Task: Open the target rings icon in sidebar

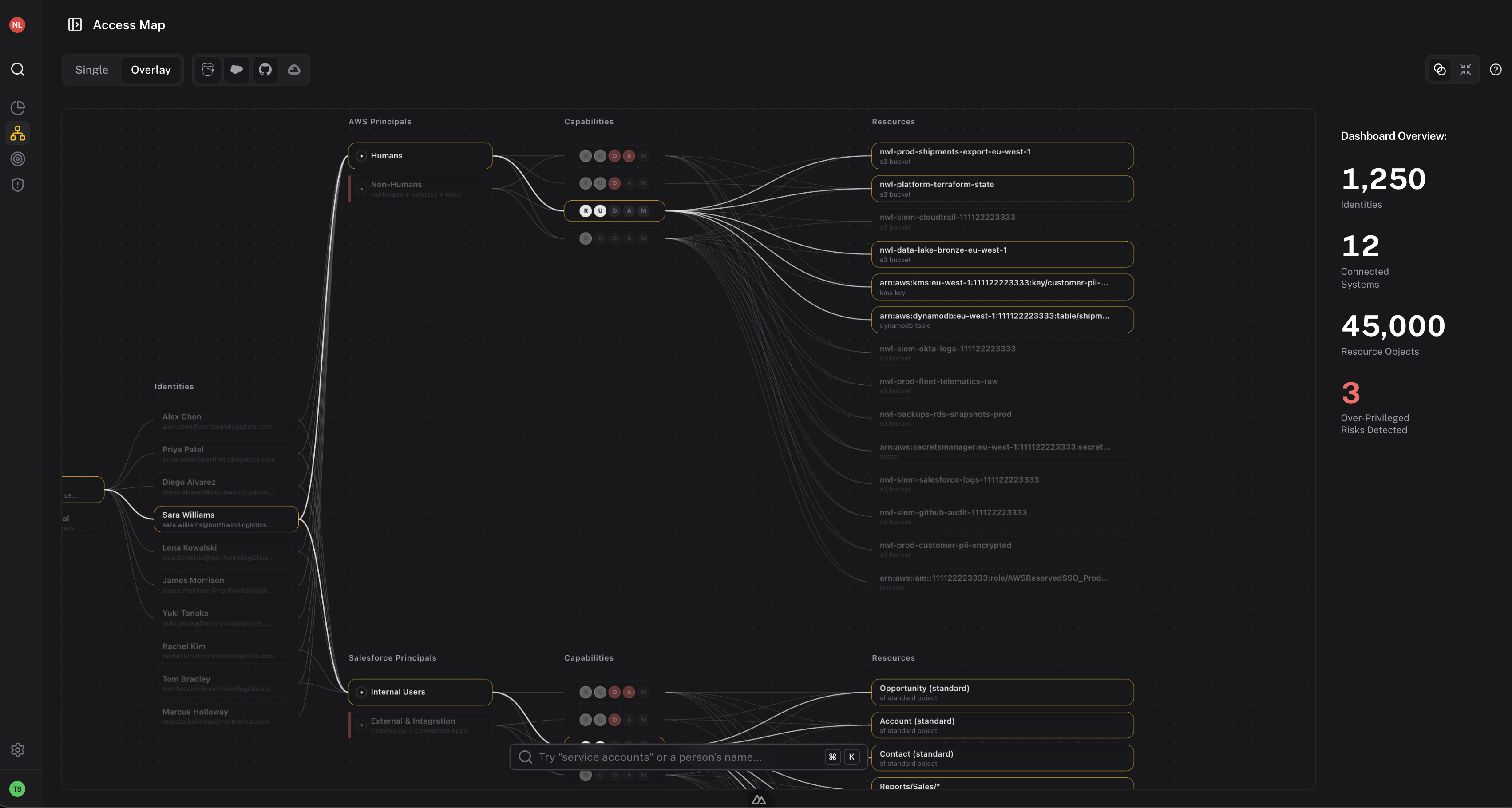Action: click(18, 159)
